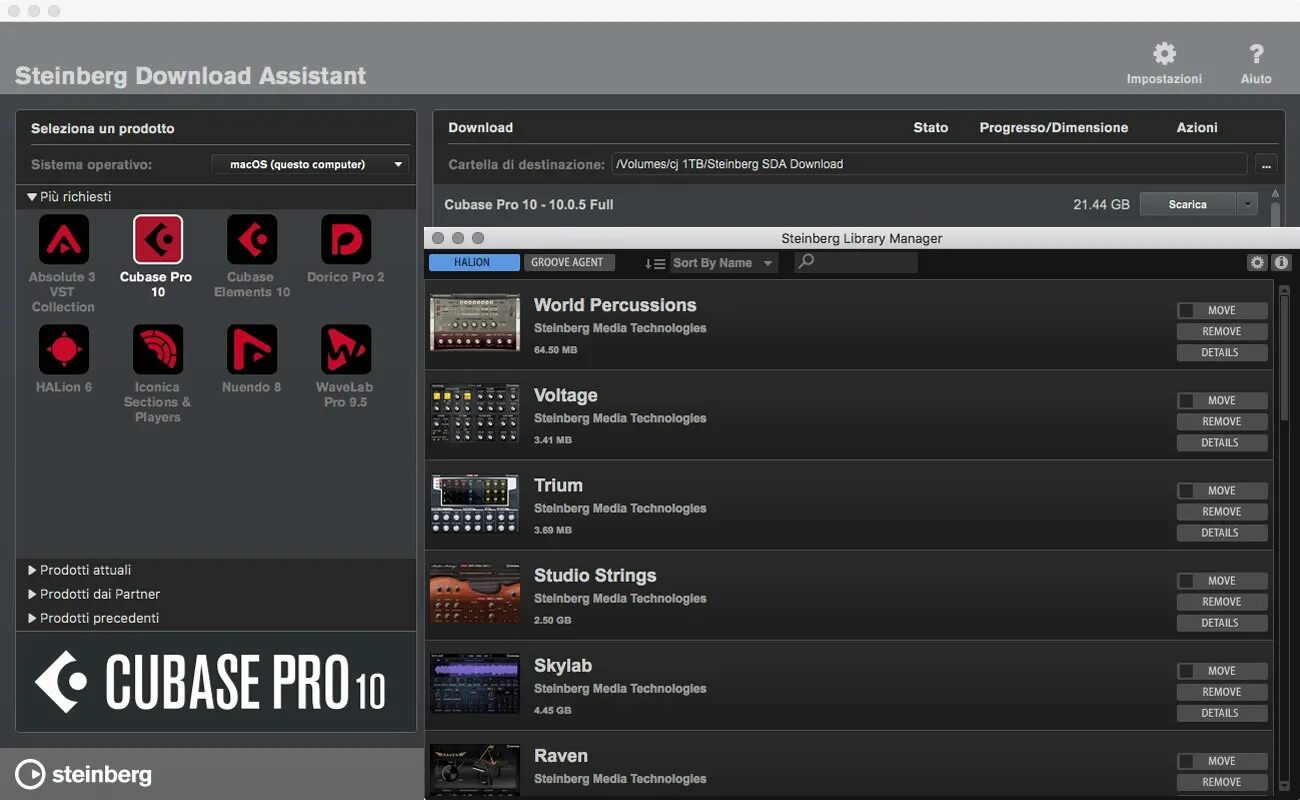Remove the Studio Strings library
The image size is (1300, 800).
(x=1222, y=601)
